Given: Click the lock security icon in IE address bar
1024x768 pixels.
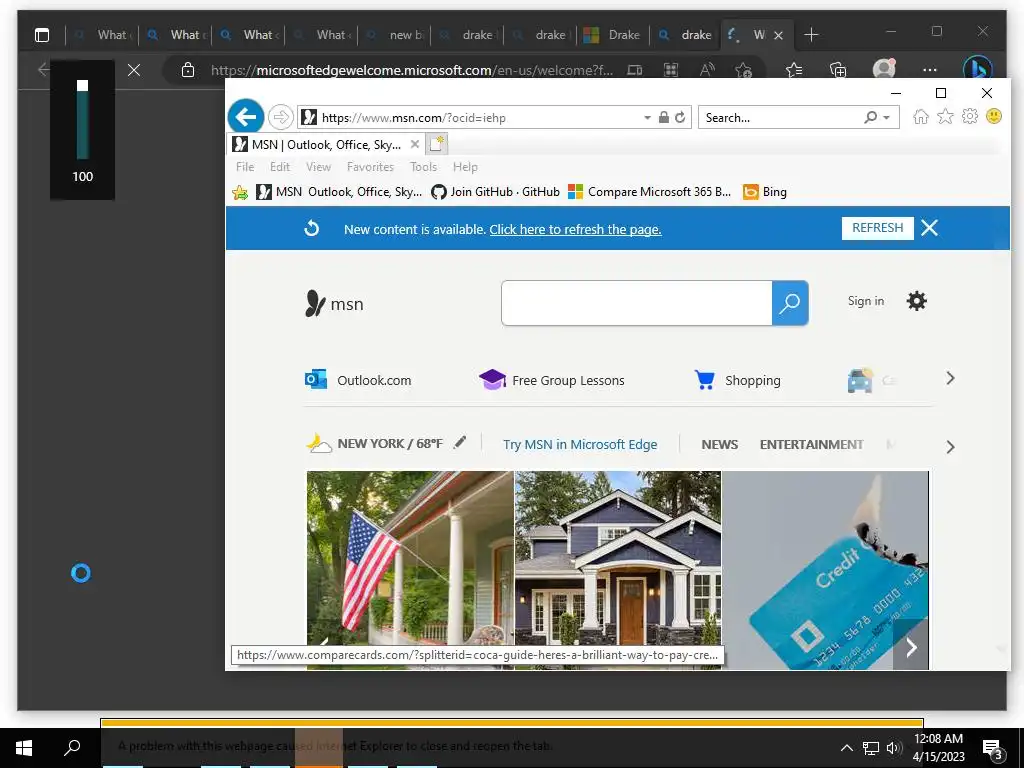Looking at the screenshot, I should [x=664, y=118].
